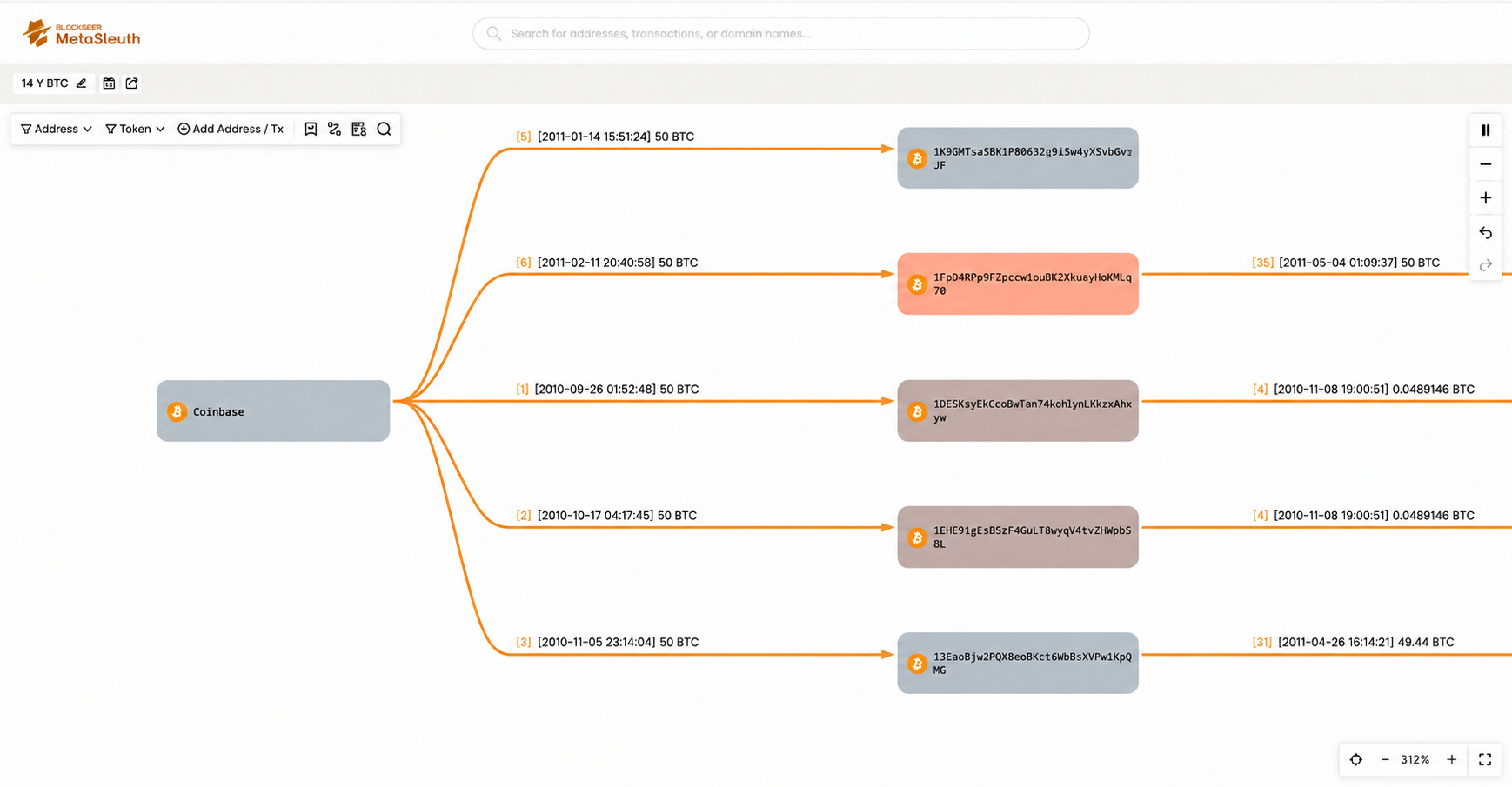Click the share/export icon beside the title
Screen dimensions: 1512x787
click(132, 83)
